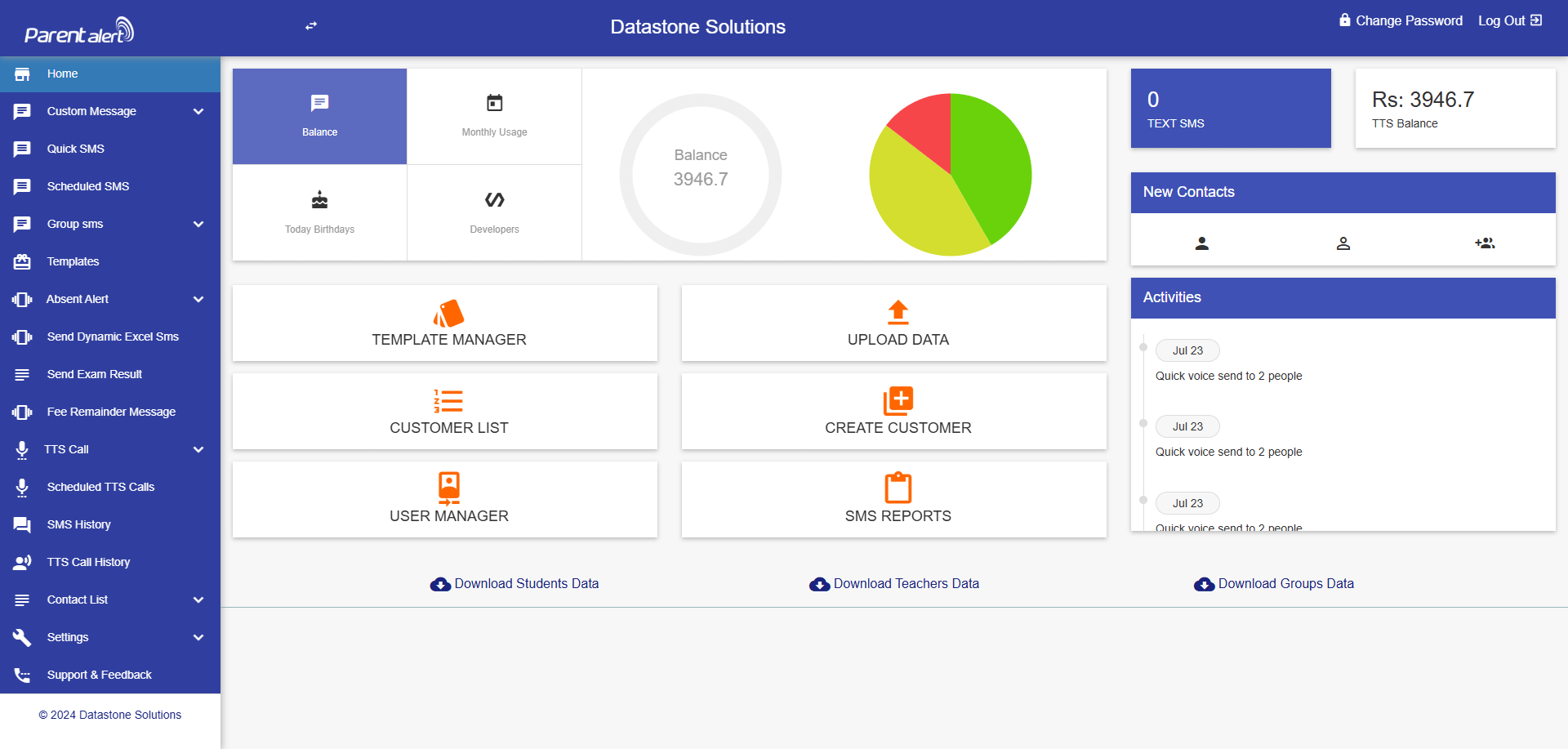
Task: Click Download Students Data link
Action: (x=514, y=584)
